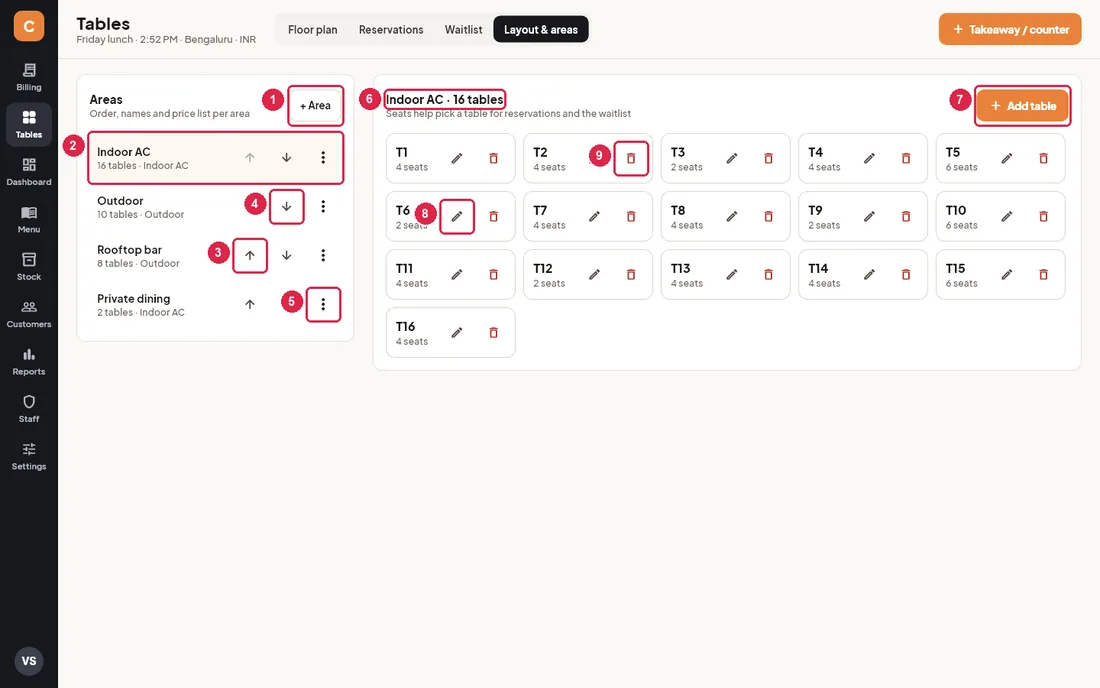Click the T15 table card name

(x=955, y=269)
